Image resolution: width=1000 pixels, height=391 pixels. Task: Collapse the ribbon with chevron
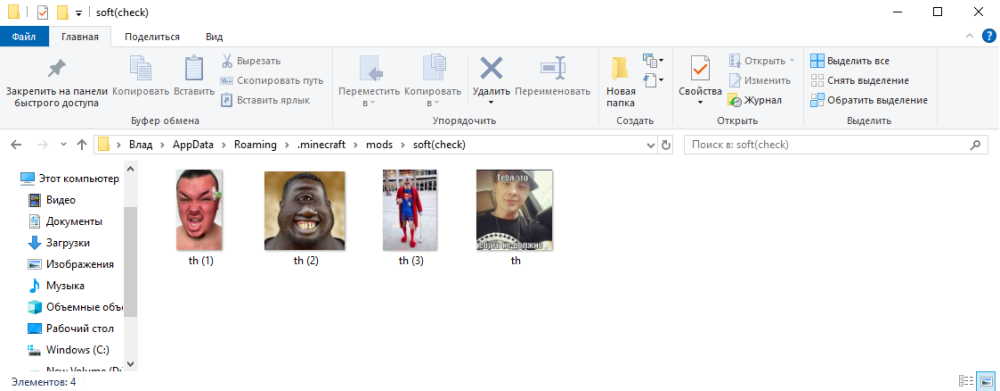coord(969,36)
